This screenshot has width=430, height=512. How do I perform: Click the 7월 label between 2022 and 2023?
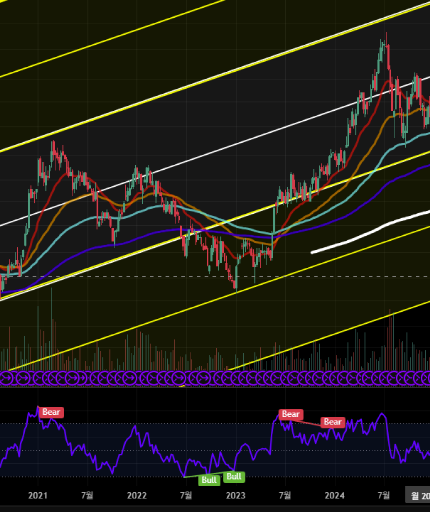[186, 496]
